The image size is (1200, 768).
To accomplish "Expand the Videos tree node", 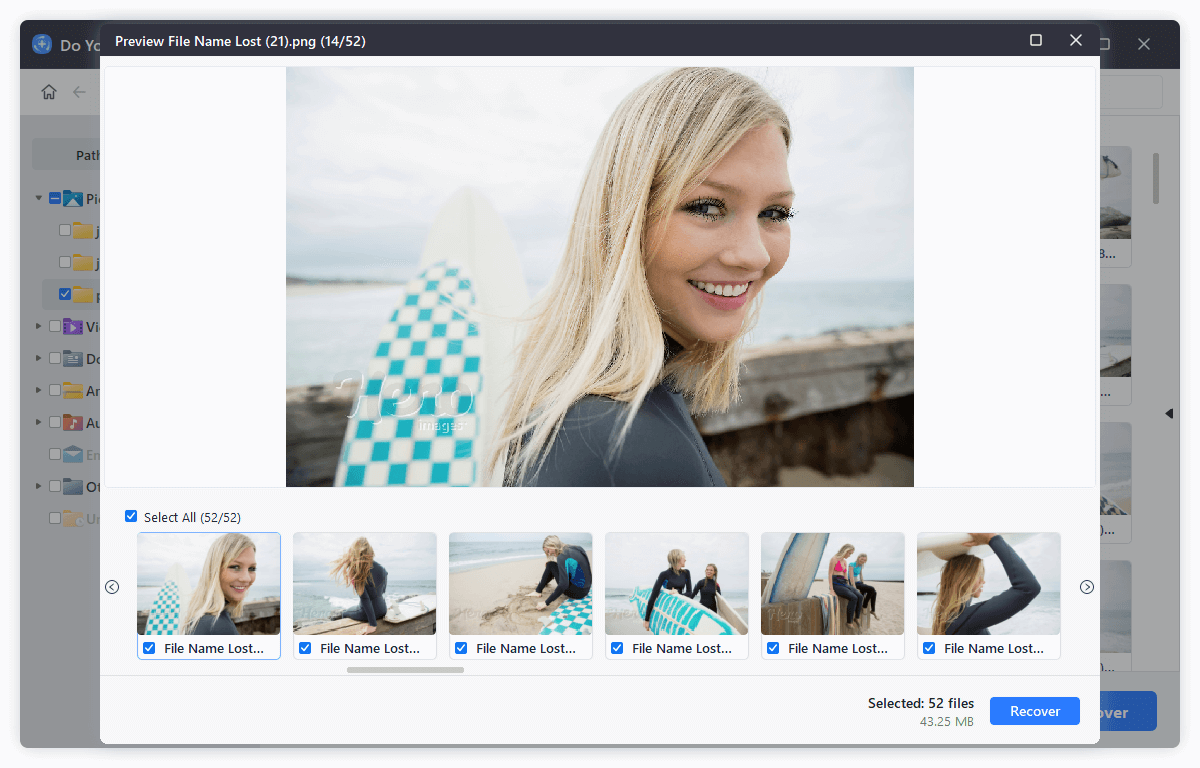I will coord(39,327).
